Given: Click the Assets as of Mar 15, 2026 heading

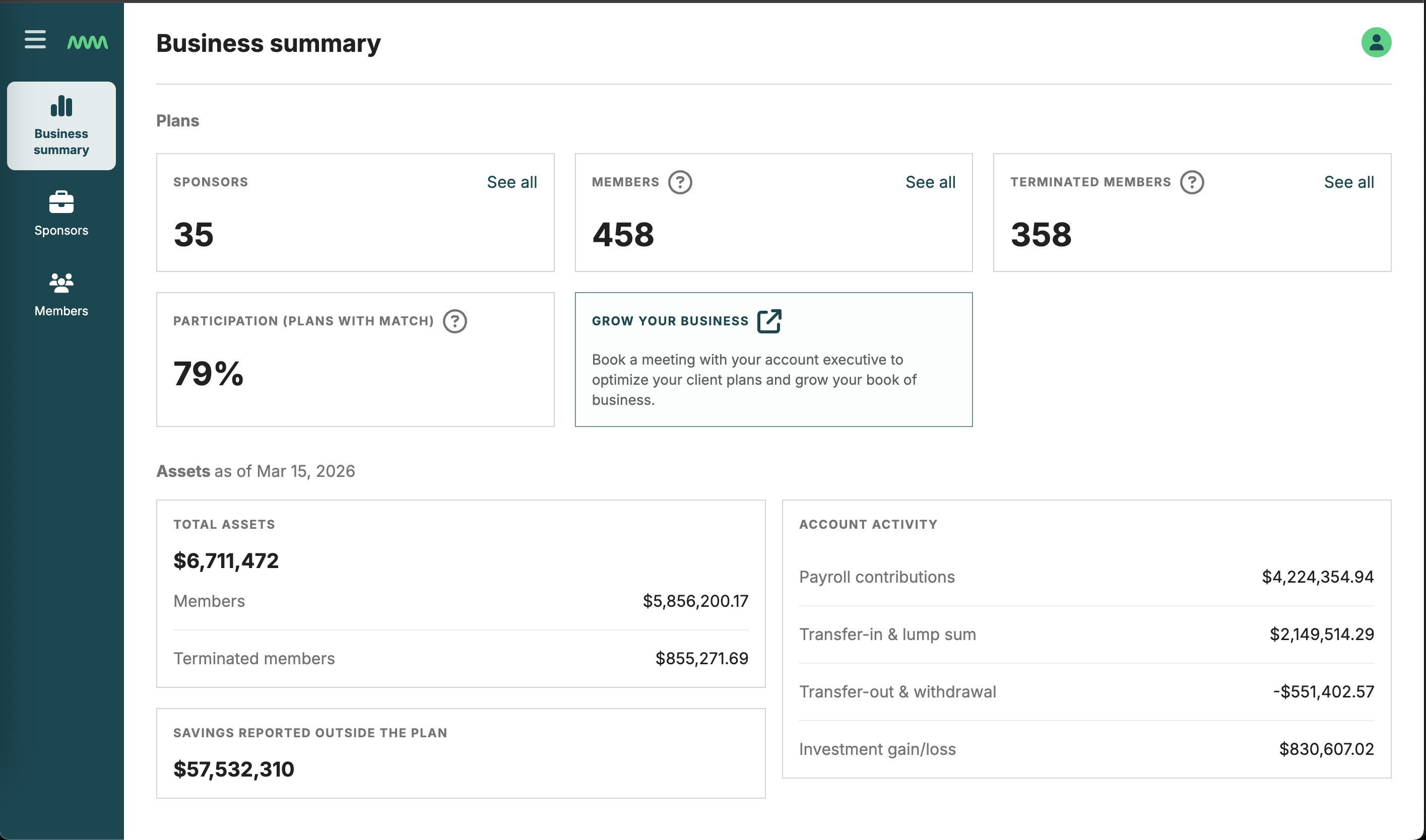Looking at the screenshot, I should (x=255, y=471).
